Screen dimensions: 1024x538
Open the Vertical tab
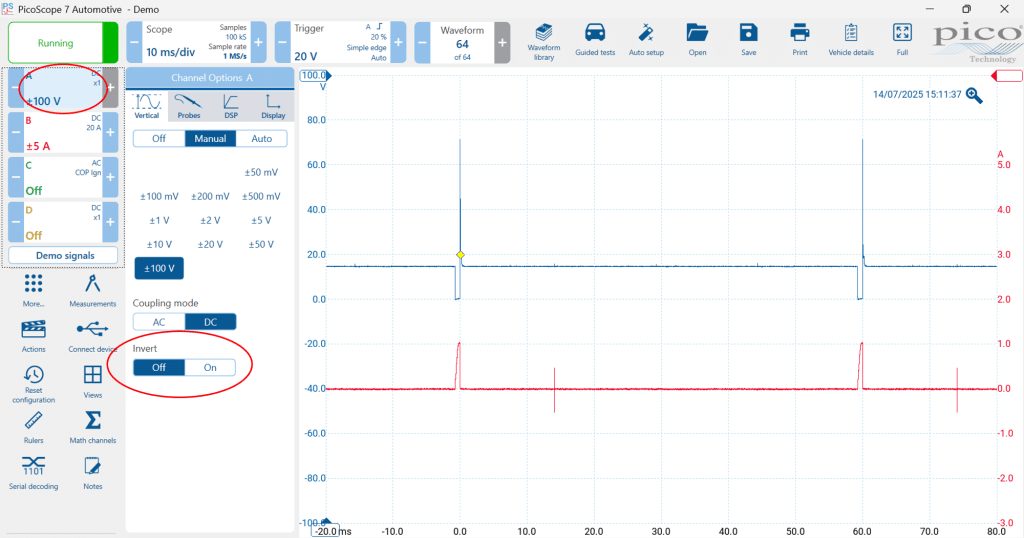click(147, 106)
